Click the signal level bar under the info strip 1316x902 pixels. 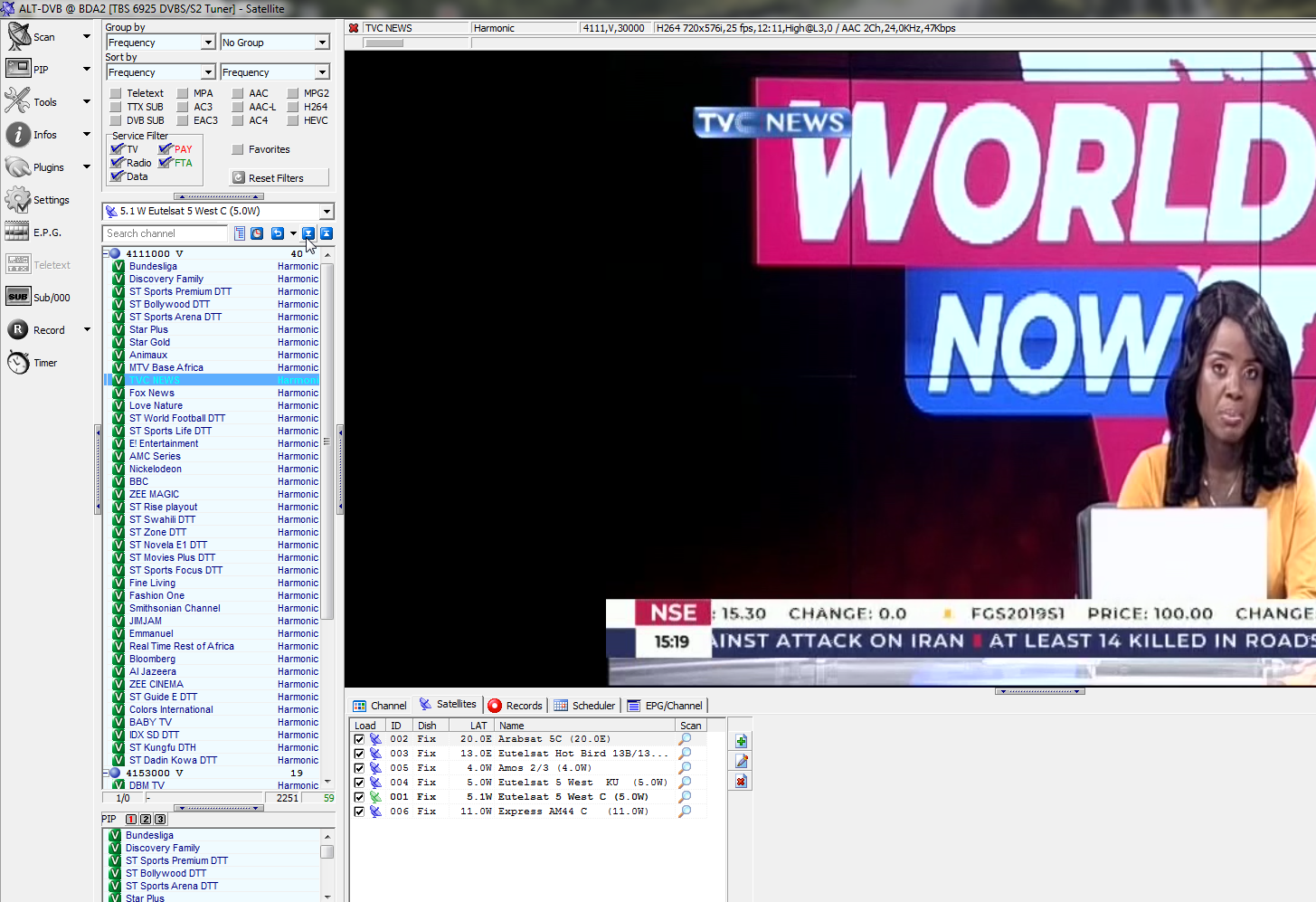[x=383, y=43]
